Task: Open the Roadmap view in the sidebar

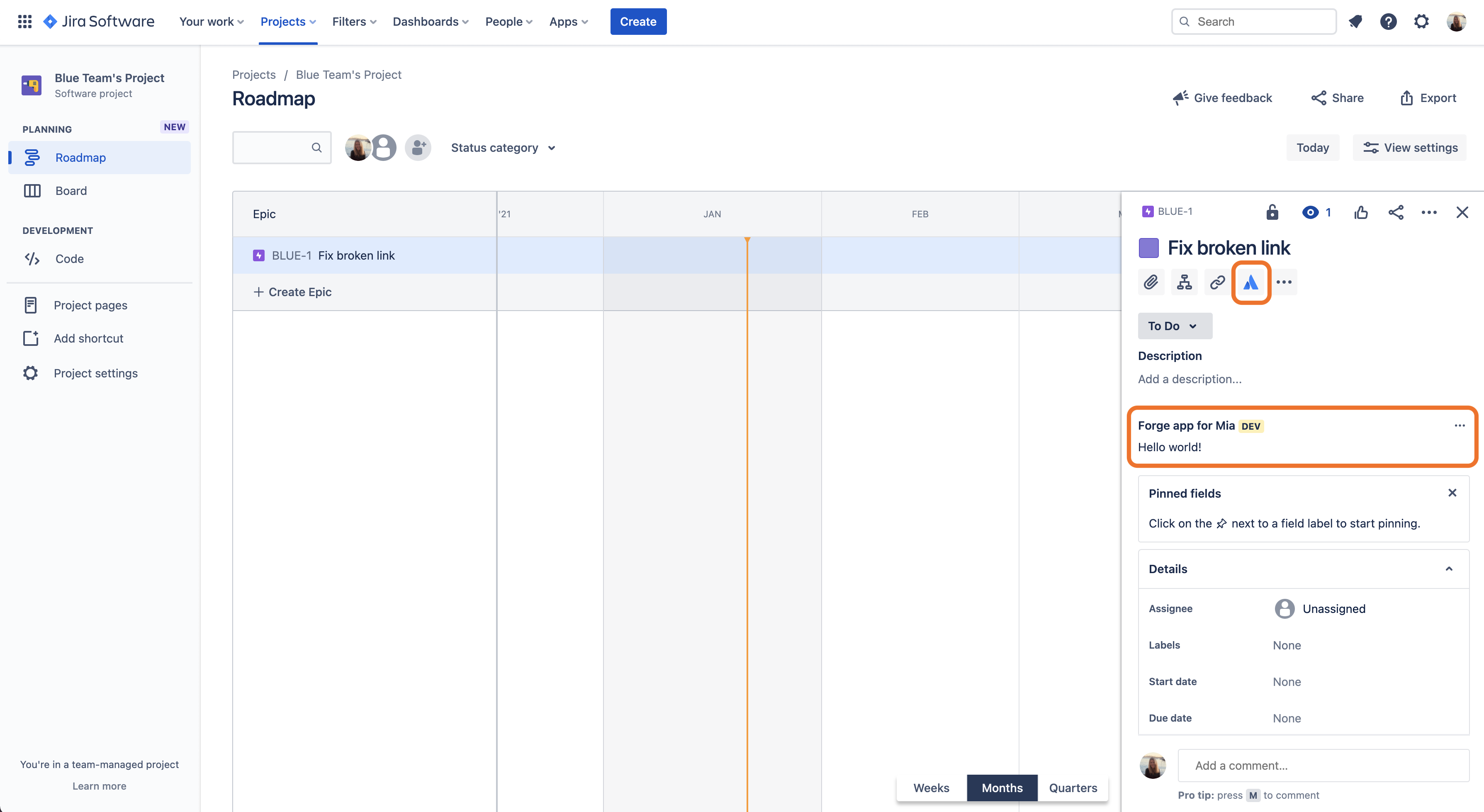Action: point(80,157)
